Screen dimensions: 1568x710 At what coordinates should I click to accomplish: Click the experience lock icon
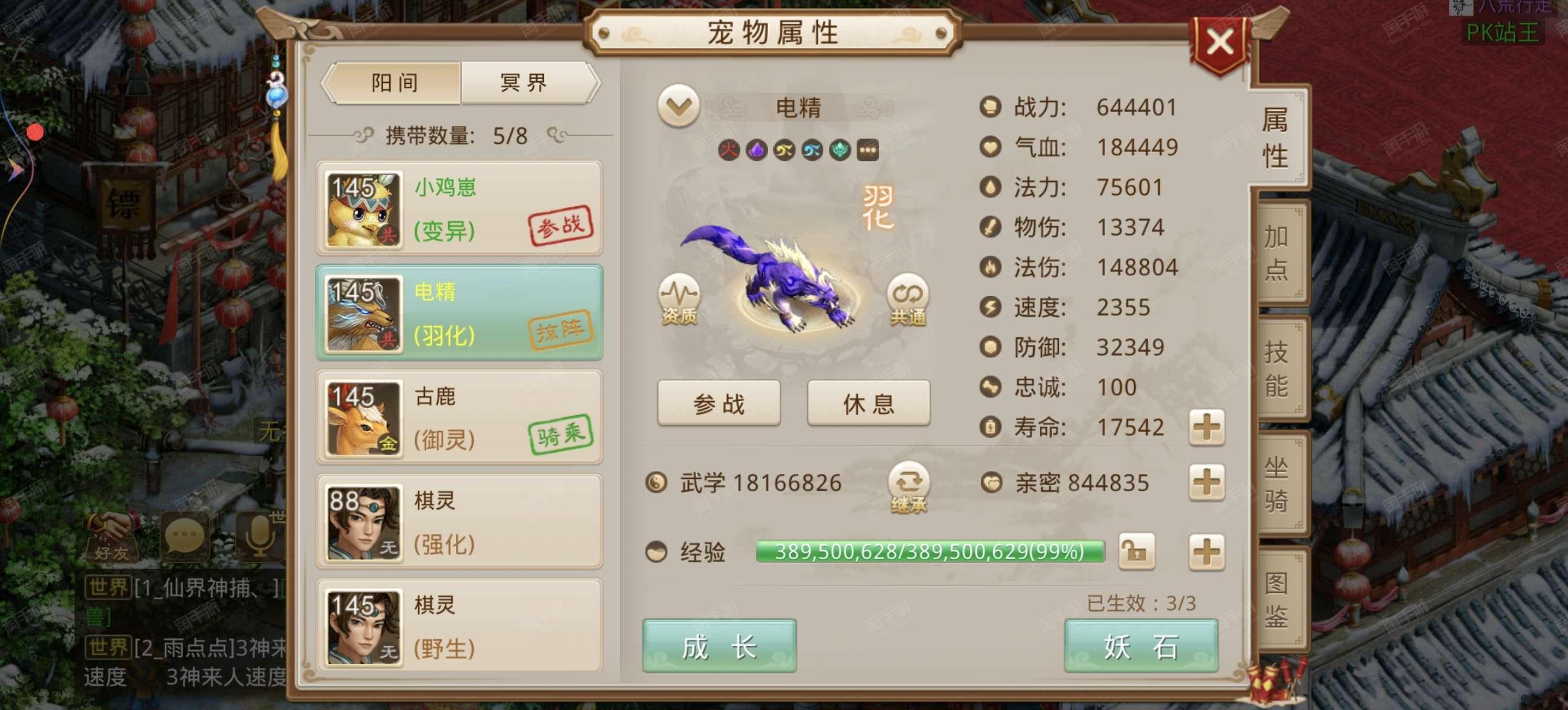point(1136,551)
